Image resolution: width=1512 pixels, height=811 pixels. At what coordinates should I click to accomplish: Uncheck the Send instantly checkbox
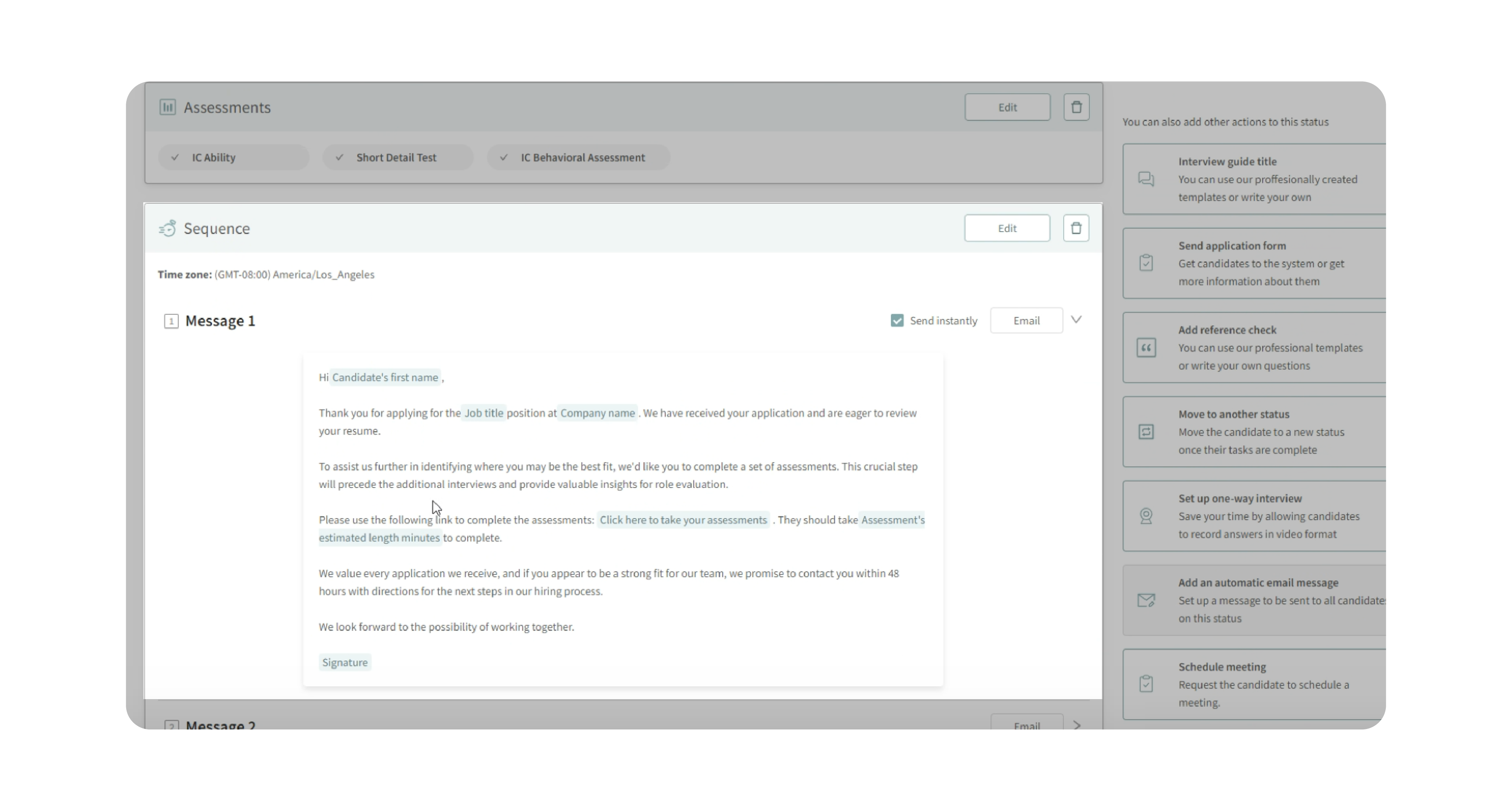pos(896,320)
